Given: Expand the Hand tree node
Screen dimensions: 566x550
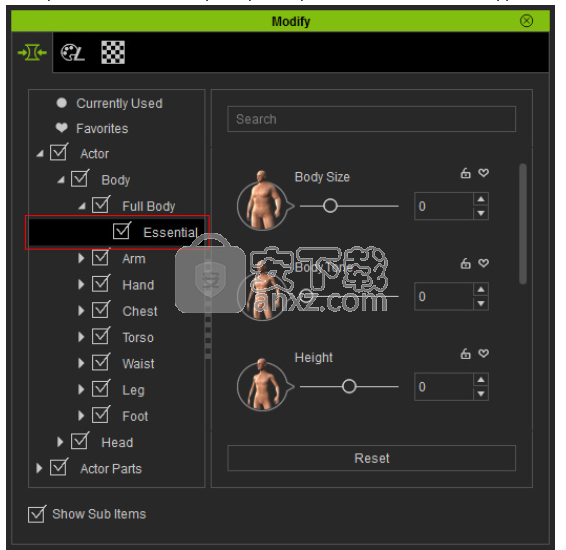Looking at the screenshot, I should pyautogui.click(x=81, y=285).
